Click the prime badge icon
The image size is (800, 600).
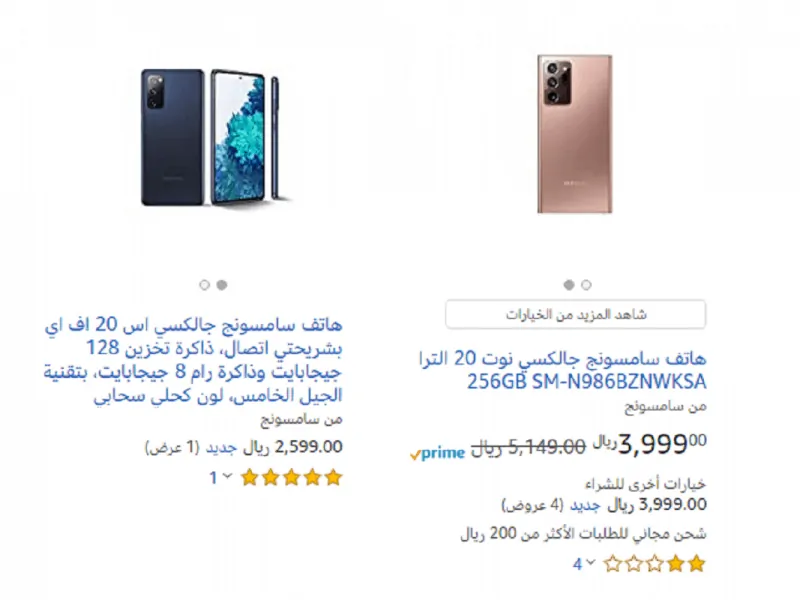[x=438, y=453]
